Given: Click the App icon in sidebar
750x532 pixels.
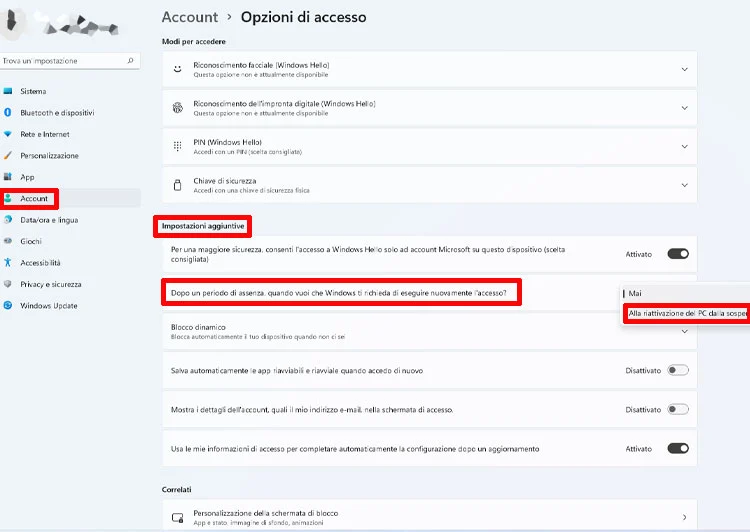Looking at the screenshot, I should click(8, 177).
